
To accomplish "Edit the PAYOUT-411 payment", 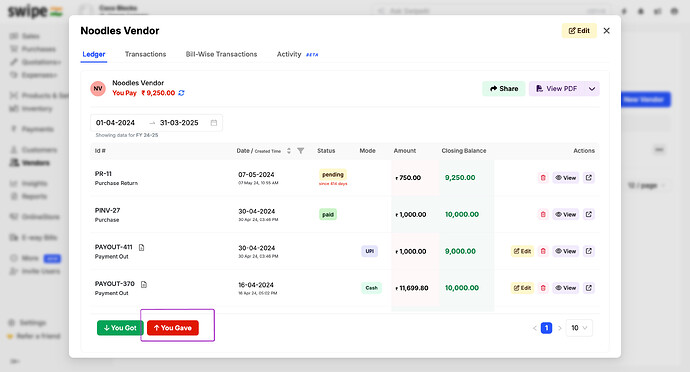I will coord(522,251).
